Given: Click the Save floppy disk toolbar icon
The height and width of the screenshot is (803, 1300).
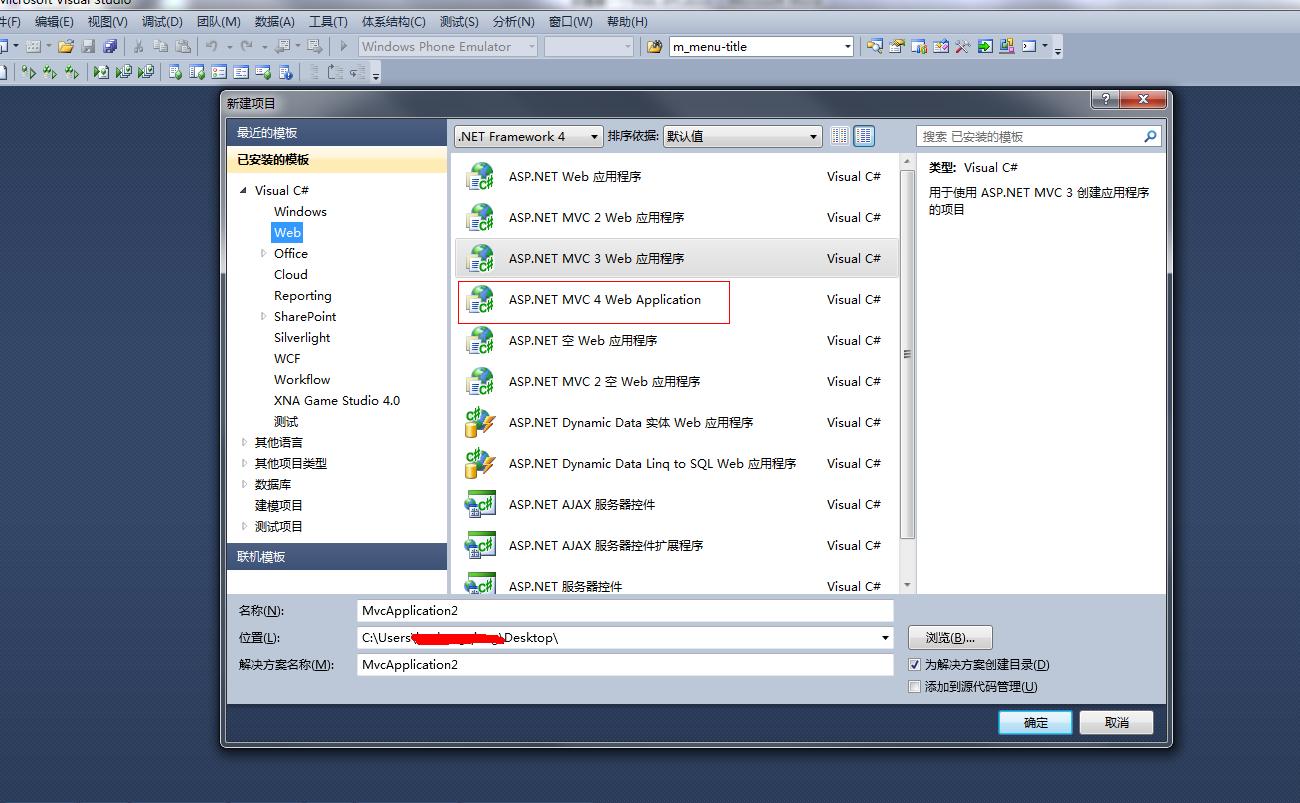Looking at the screenshot, I should point(88,46).
